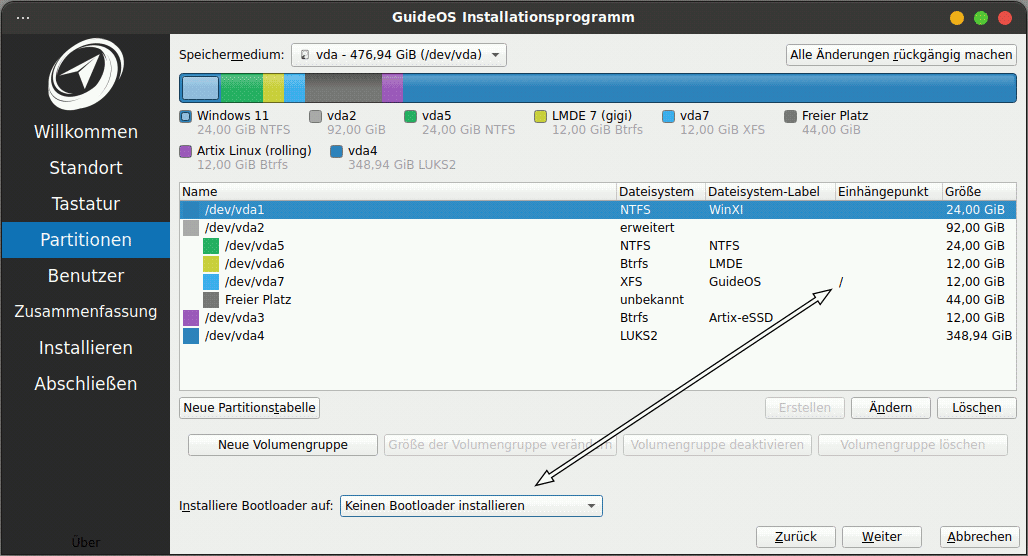The width and height of the screenshot is (1028, 556).
Task: Select the large blue vda4 bar segment
Action: [x=709, y=88]
